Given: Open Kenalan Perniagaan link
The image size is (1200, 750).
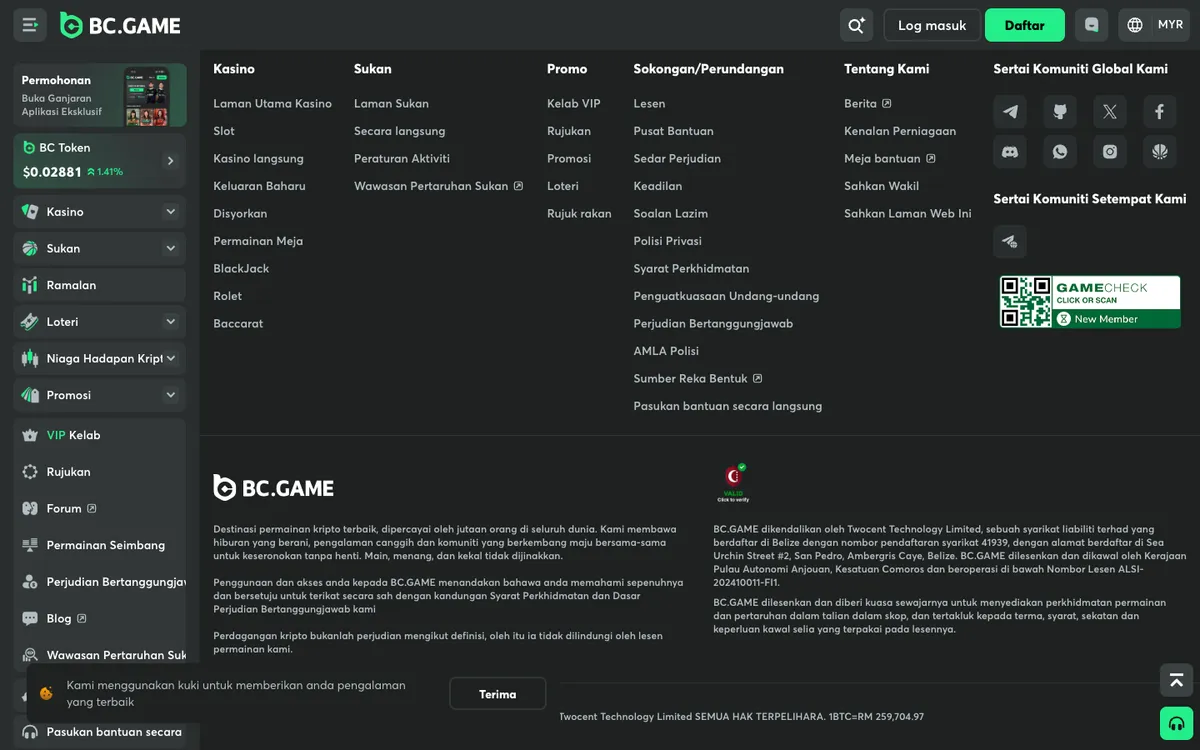Looking at the screenshot, I should 900,131.
